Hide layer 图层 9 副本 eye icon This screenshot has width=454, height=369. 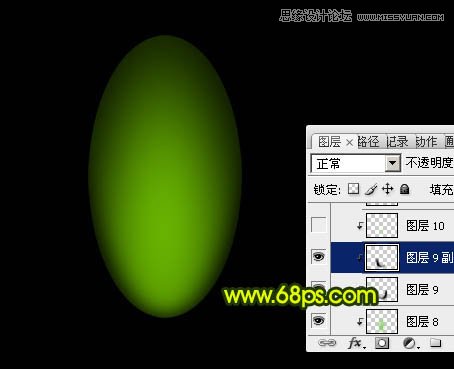[318, 257]
